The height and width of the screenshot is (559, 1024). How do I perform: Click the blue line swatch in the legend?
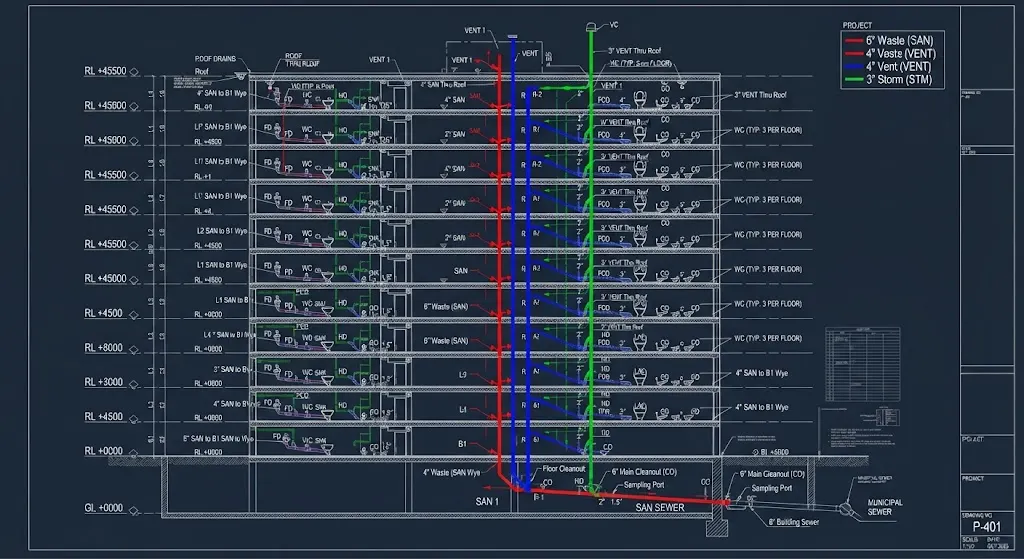coord(854,67)
